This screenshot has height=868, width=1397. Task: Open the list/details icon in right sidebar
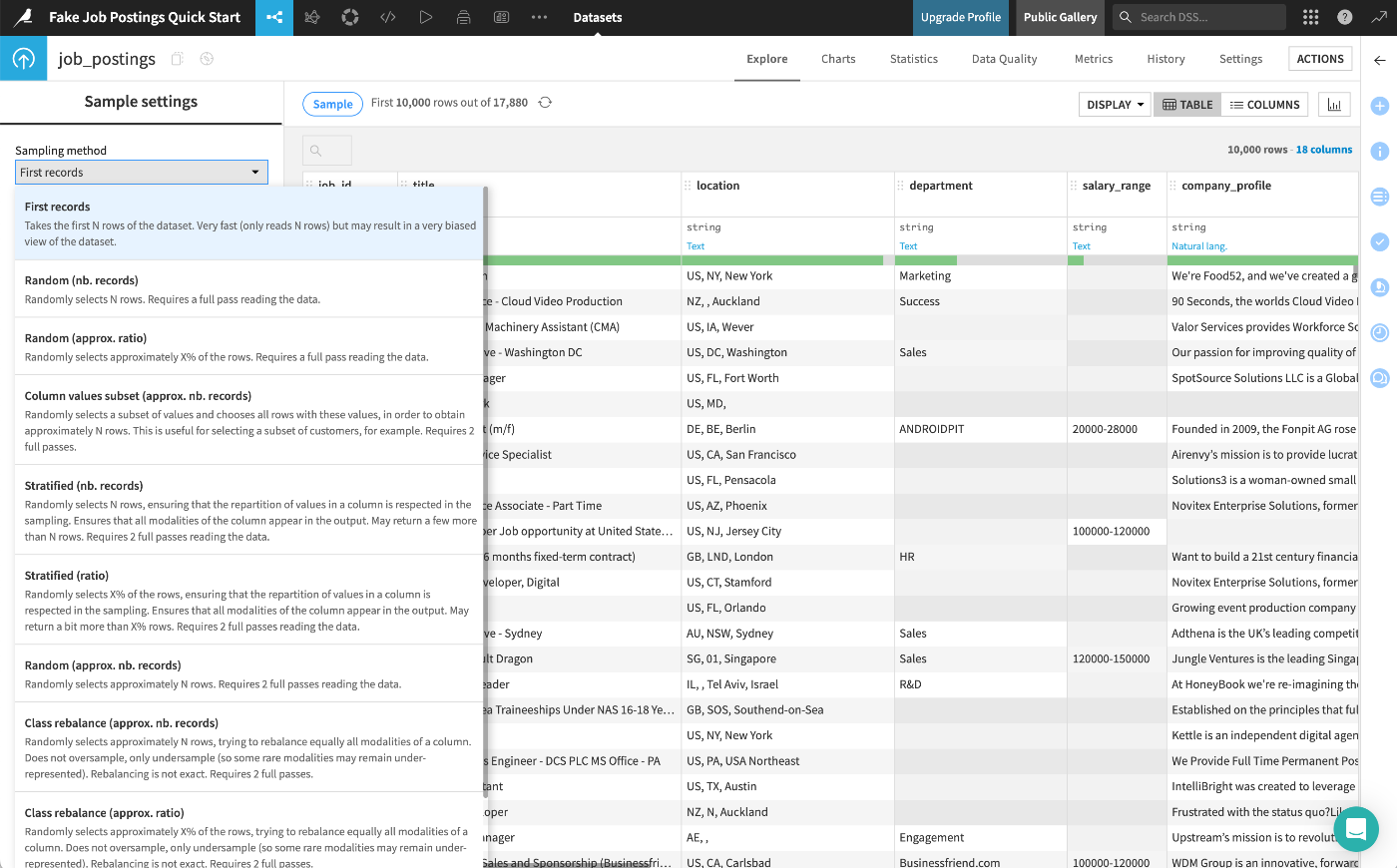pos(1380,197)
